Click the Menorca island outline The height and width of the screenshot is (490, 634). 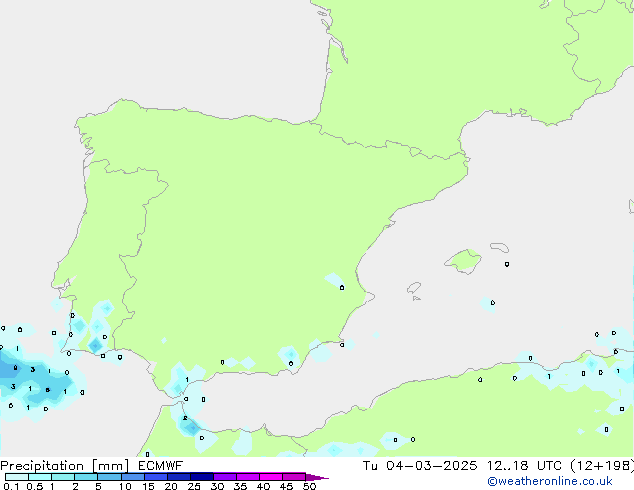coord(499,246)
